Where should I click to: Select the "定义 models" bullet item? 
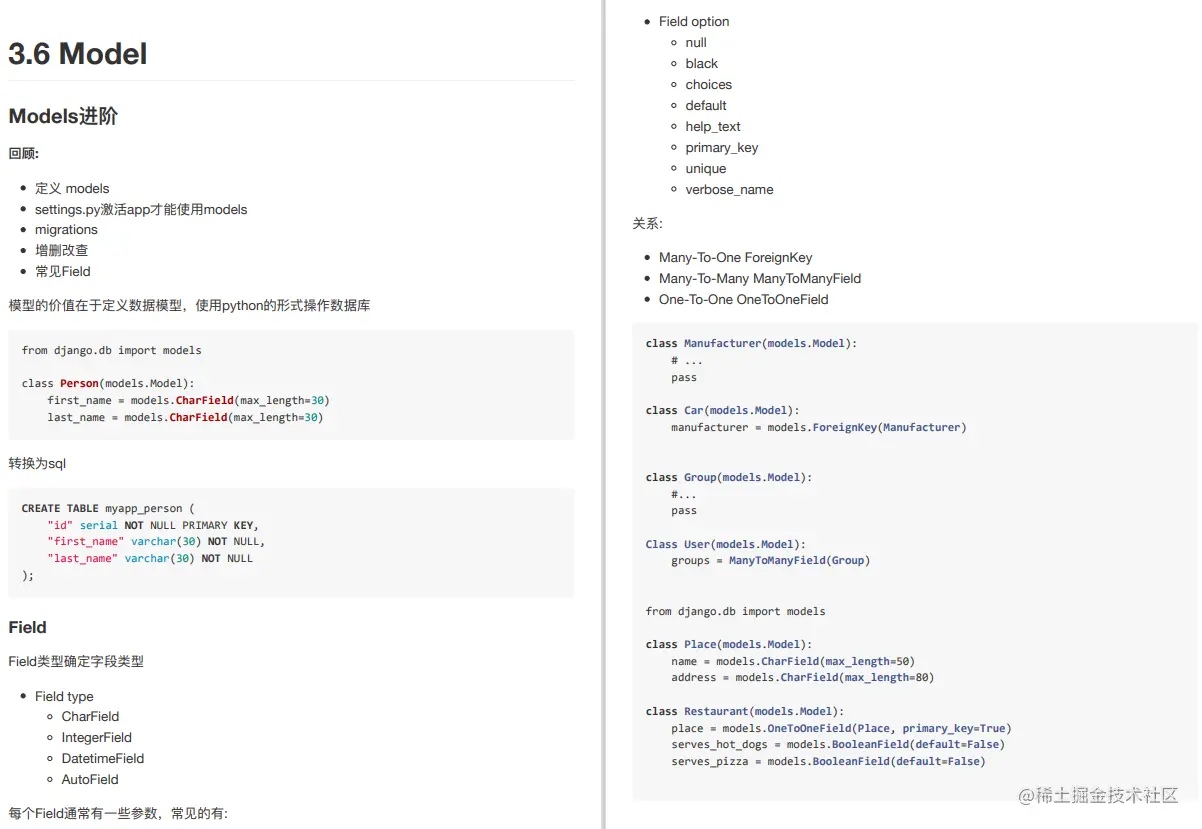point(72,188)
